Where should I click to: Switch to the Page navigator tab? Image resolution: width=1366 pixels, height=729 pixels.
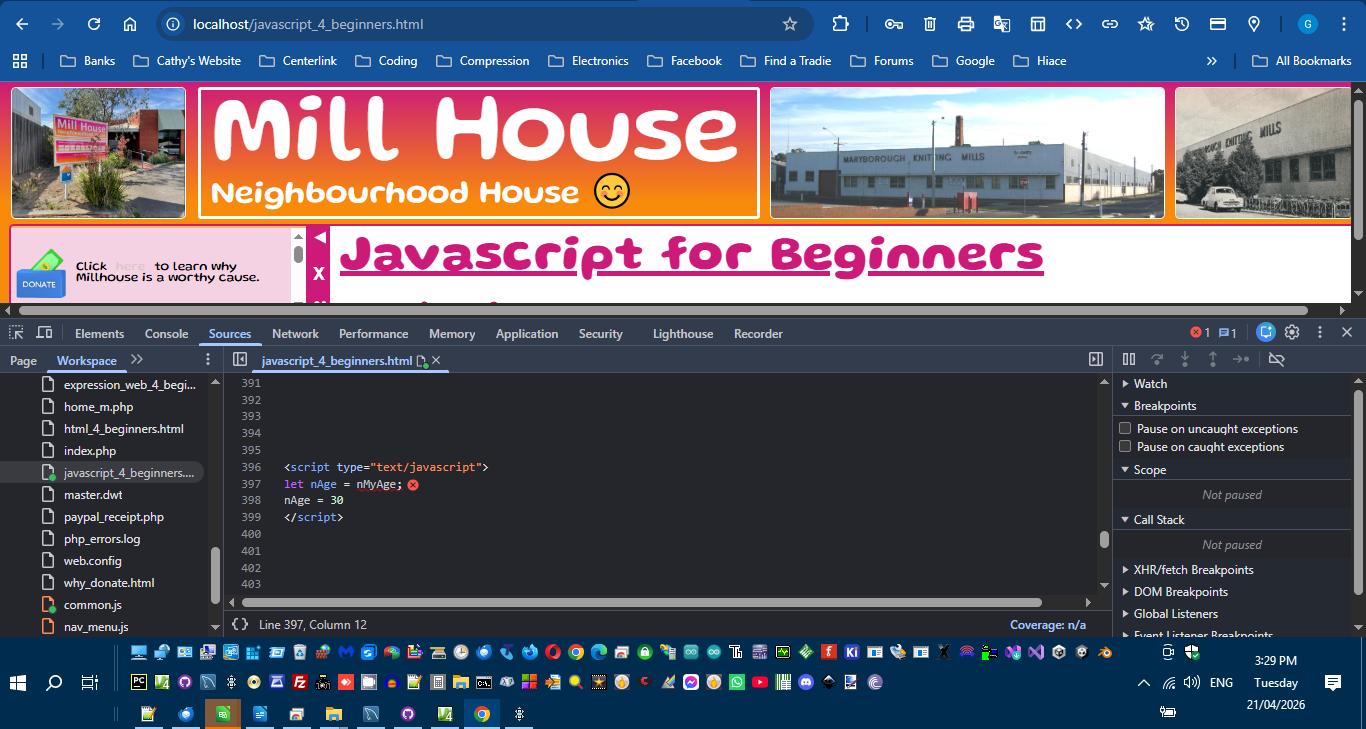click(23, 361)
